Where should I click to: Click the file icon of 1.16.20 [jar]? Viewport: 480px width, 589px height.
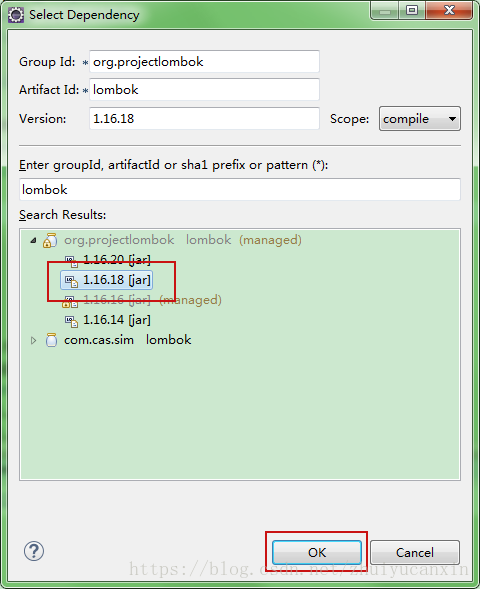(x=71, y=261)
